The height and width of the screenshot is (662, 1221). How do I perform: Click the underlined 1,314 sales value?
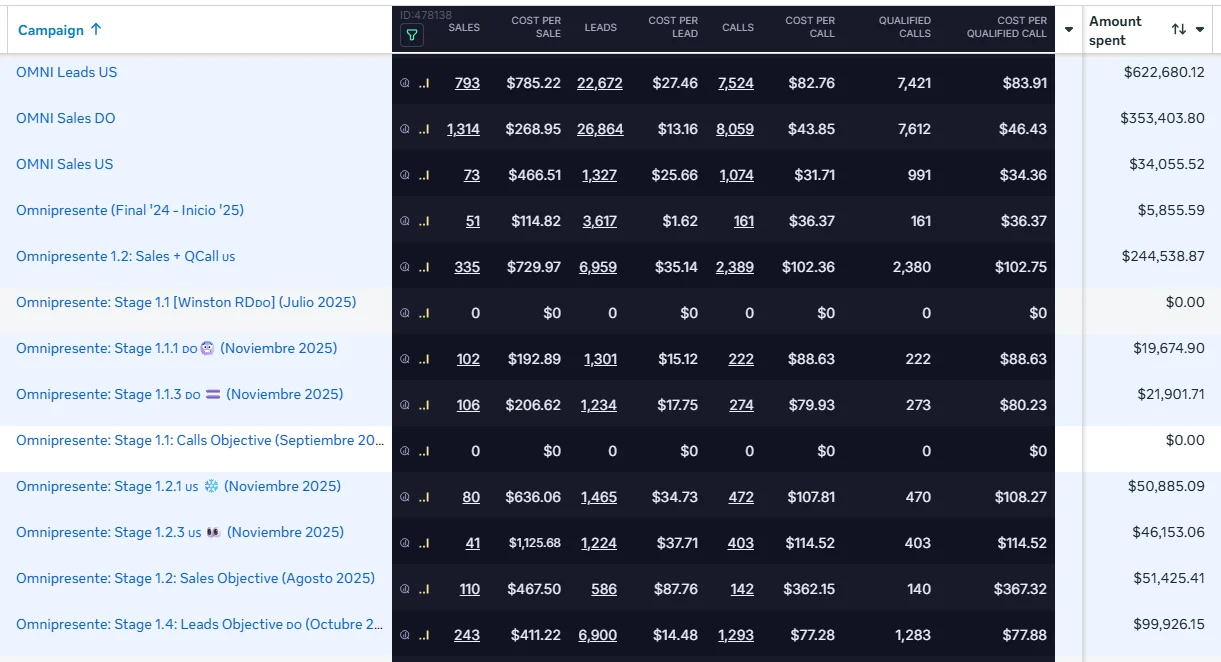(x=463, y=129)
